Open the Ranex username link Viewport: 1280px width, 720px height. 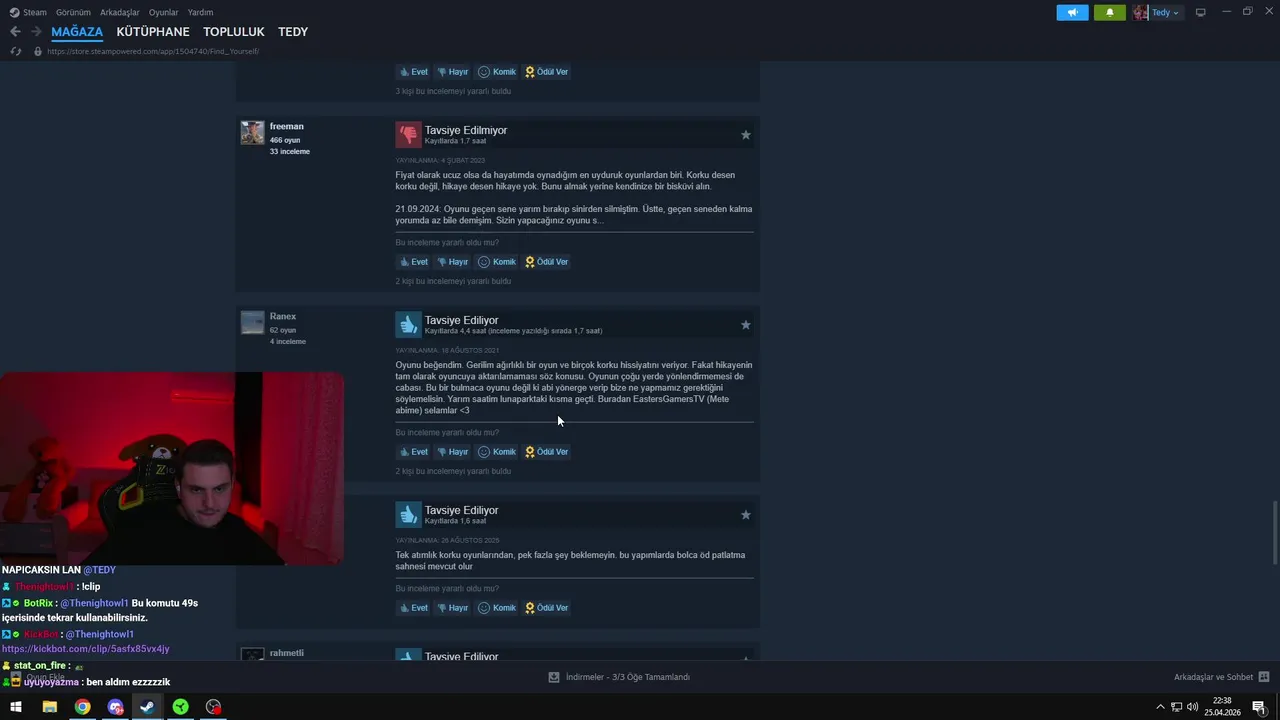coord(283,316)
